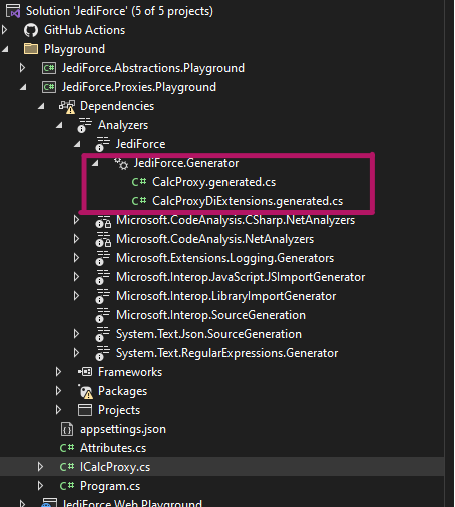Click the Dependencies warning icon

point(67,107)
